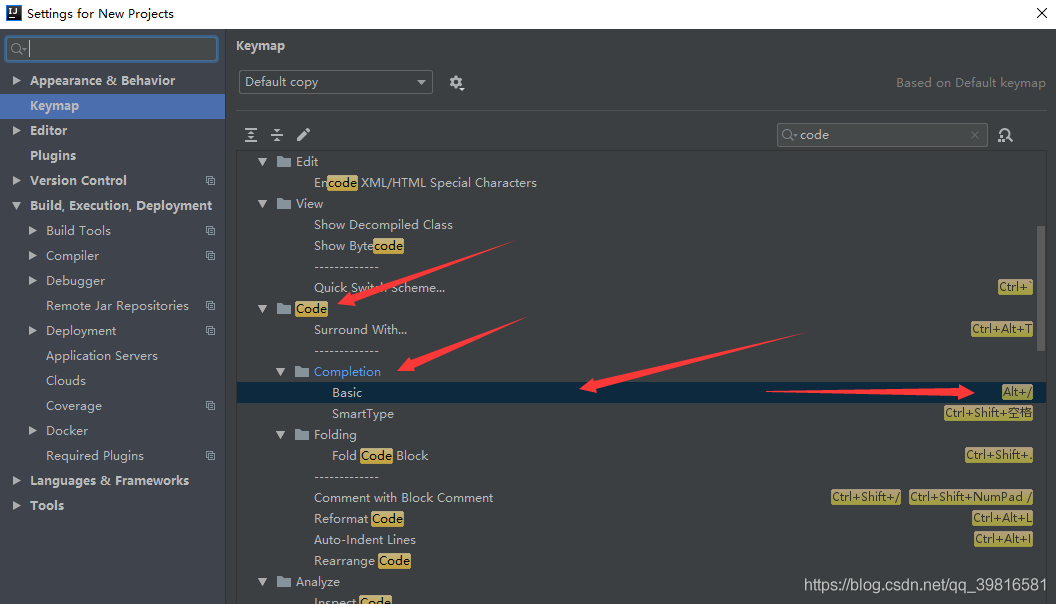
Task: Select Keymap in settings sidebar
Action: [x=112, y=106]
